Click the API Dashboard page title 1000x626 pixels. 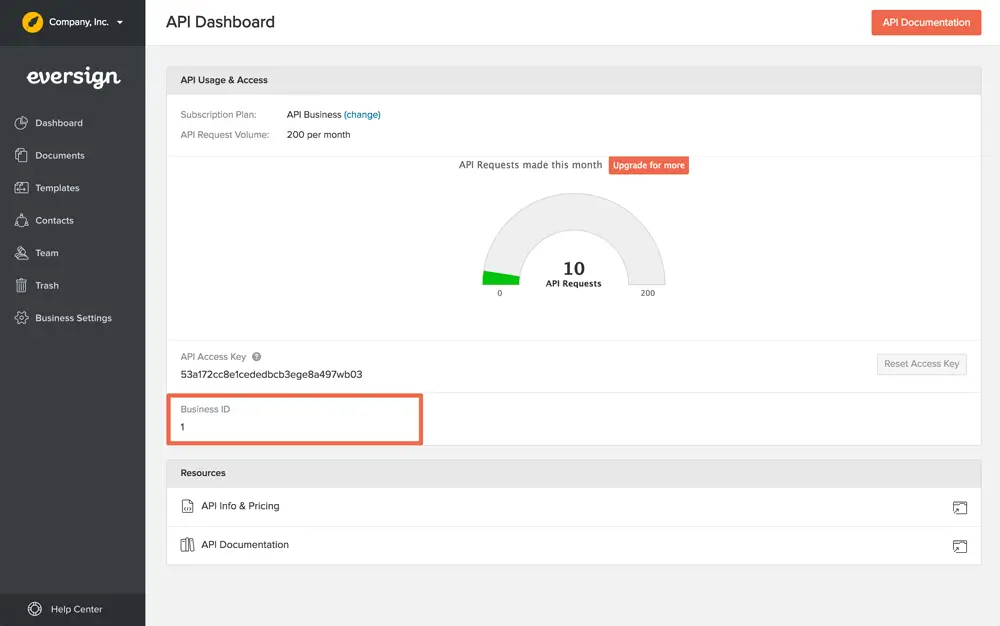pos(220,22)
